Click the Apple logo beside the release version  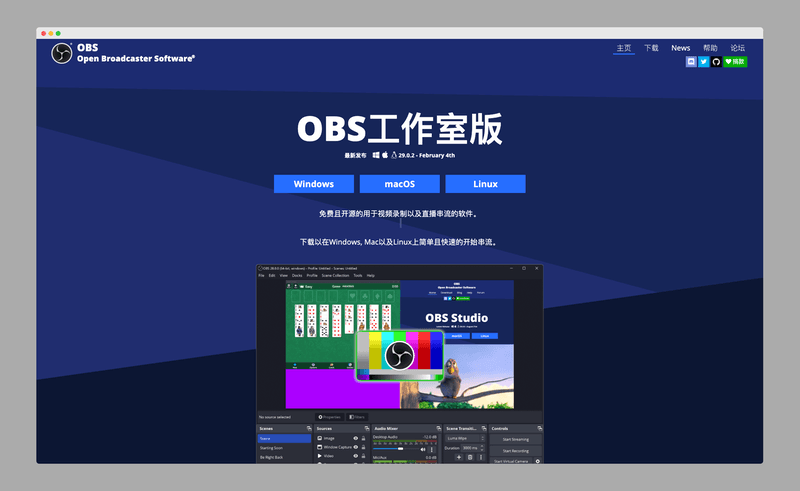click(x=385, y=155)
